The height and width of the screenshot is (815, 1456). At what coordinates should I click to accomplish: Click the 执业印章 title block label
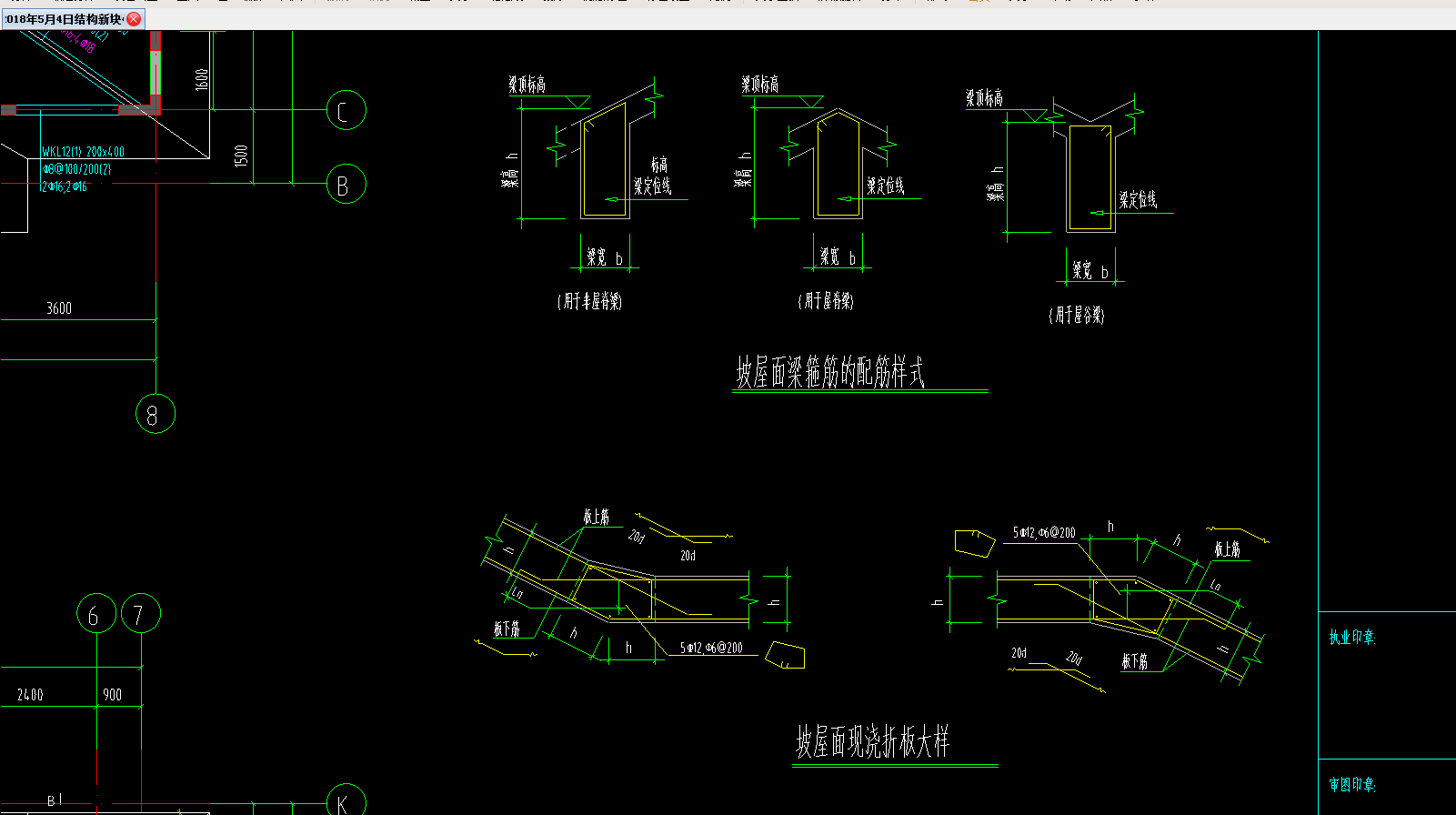coord(1352,638)
